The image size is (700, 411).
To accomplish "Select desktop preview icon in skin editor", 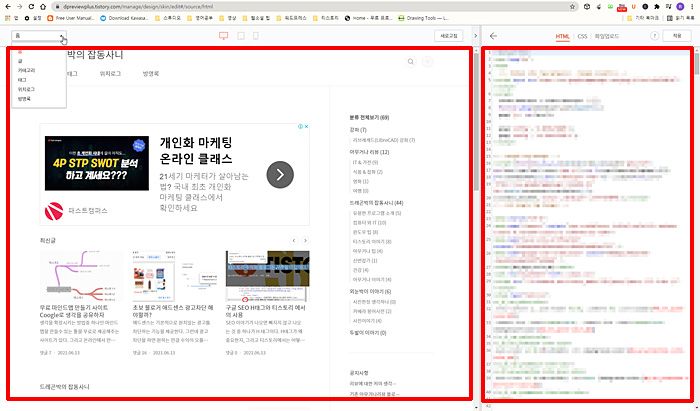I will (224, 36).
